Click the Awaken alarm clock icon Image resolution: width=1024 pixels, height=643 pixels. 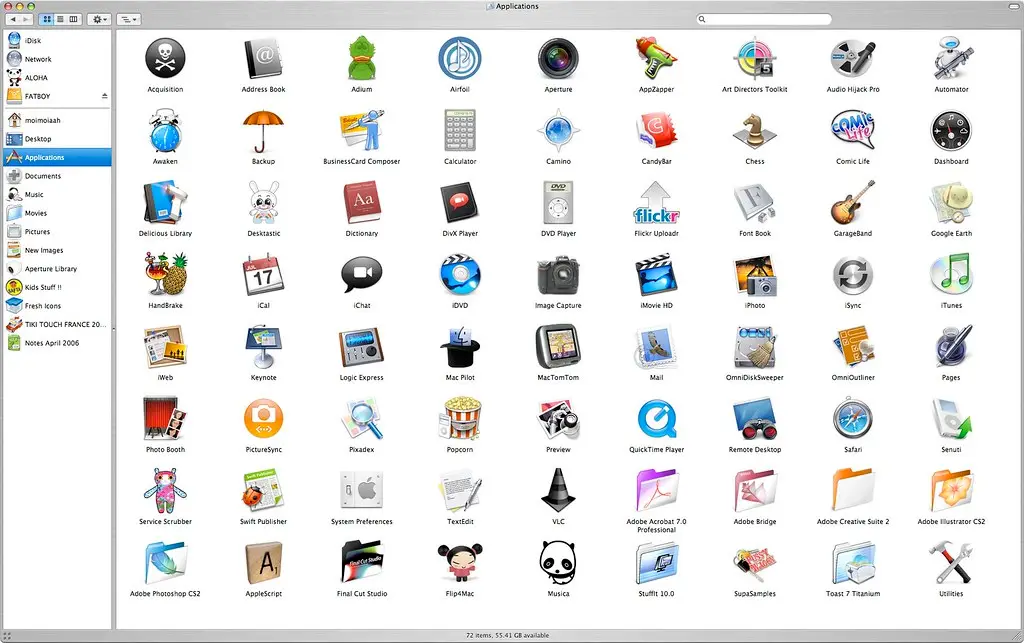[x=165, y=131]
